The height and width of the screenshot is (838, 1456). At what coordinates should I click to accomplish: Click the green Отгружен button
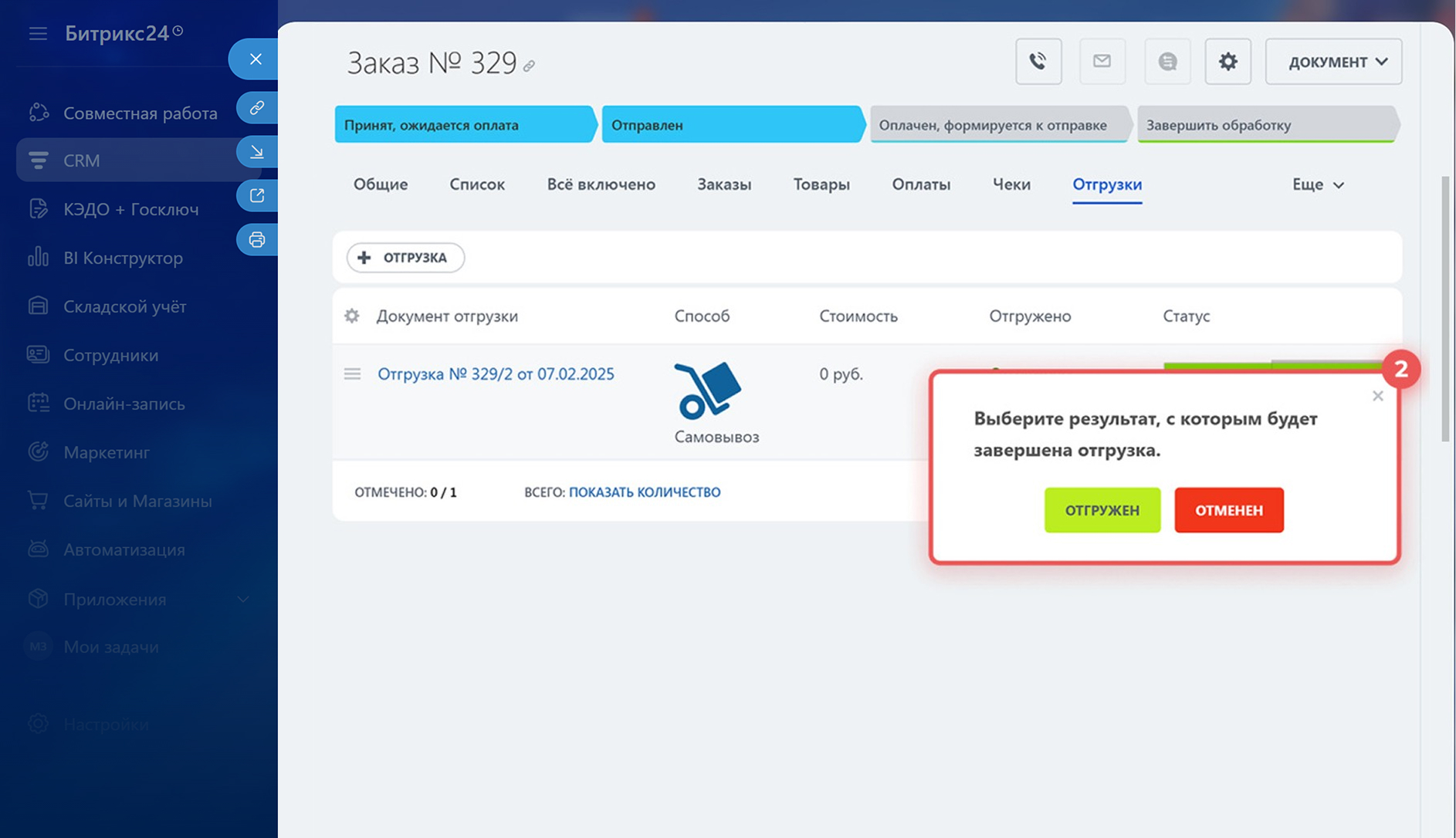(1102, 510)
